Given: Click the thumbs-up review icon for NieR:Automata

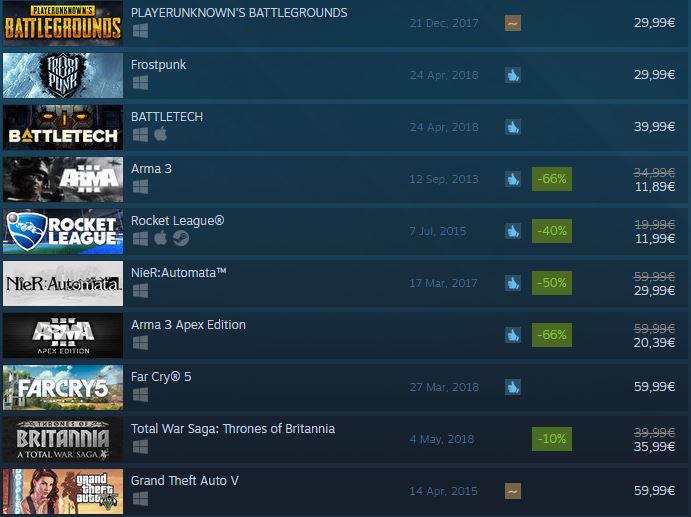Looking at the screenshot, I should click(x=513, y=283).
